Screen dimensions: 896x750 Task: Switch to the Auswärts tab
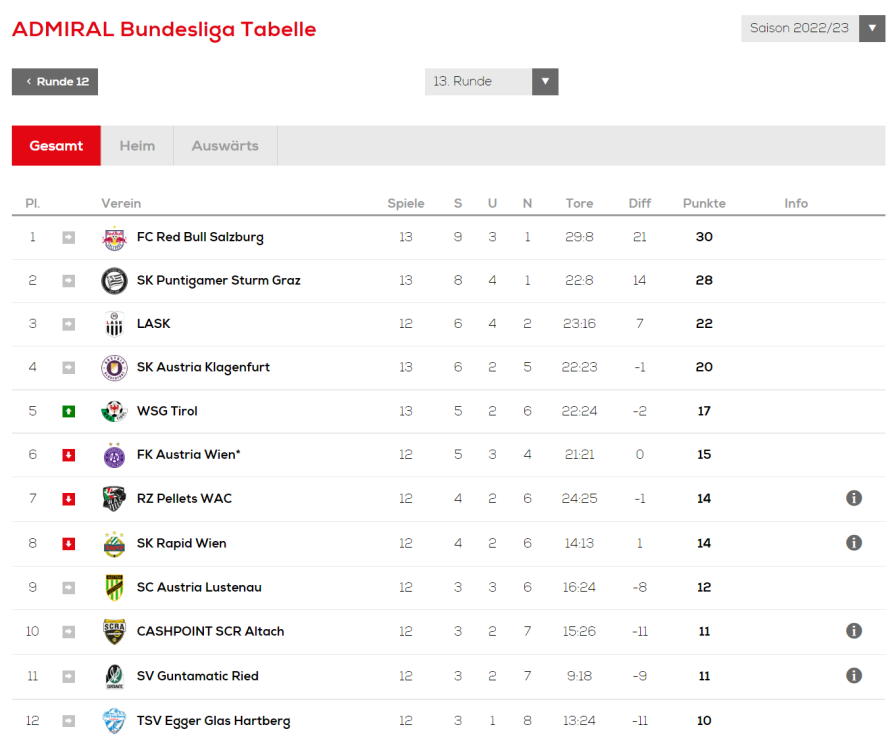coord(225,146)
